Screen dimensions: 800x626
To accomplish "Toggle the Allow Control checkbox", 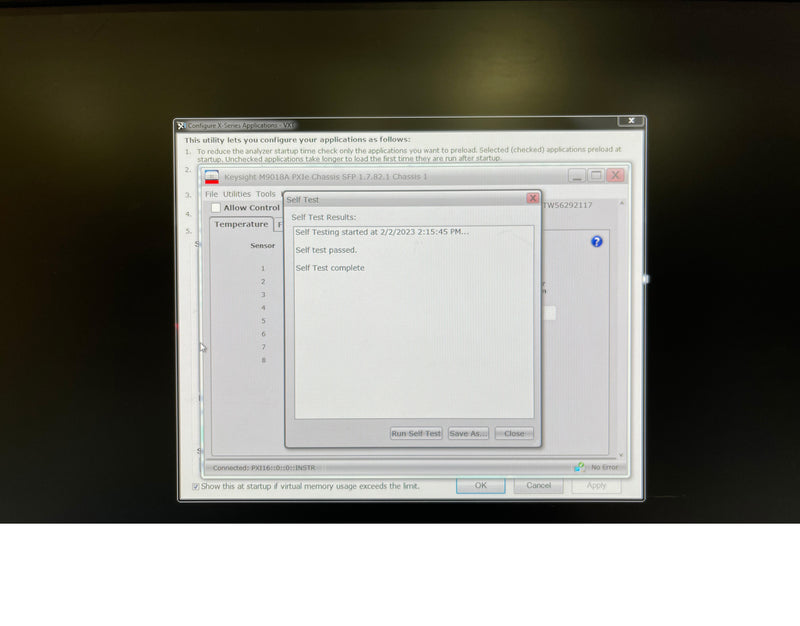I will [x=216, y=208].
